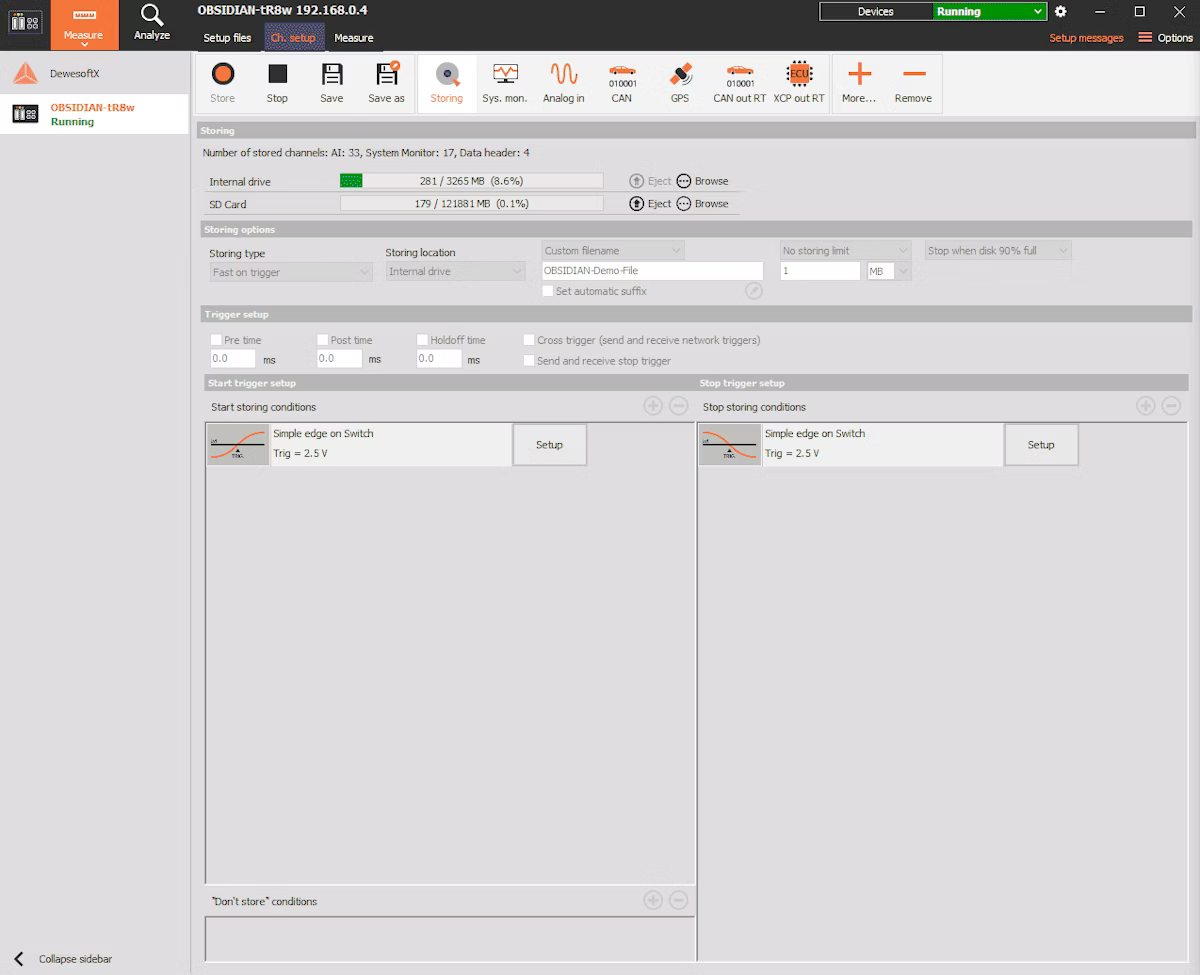Eject the SD Card
Image resolution: width=1200 pixels, height=975 pixels.
click(x=650, y=203)
